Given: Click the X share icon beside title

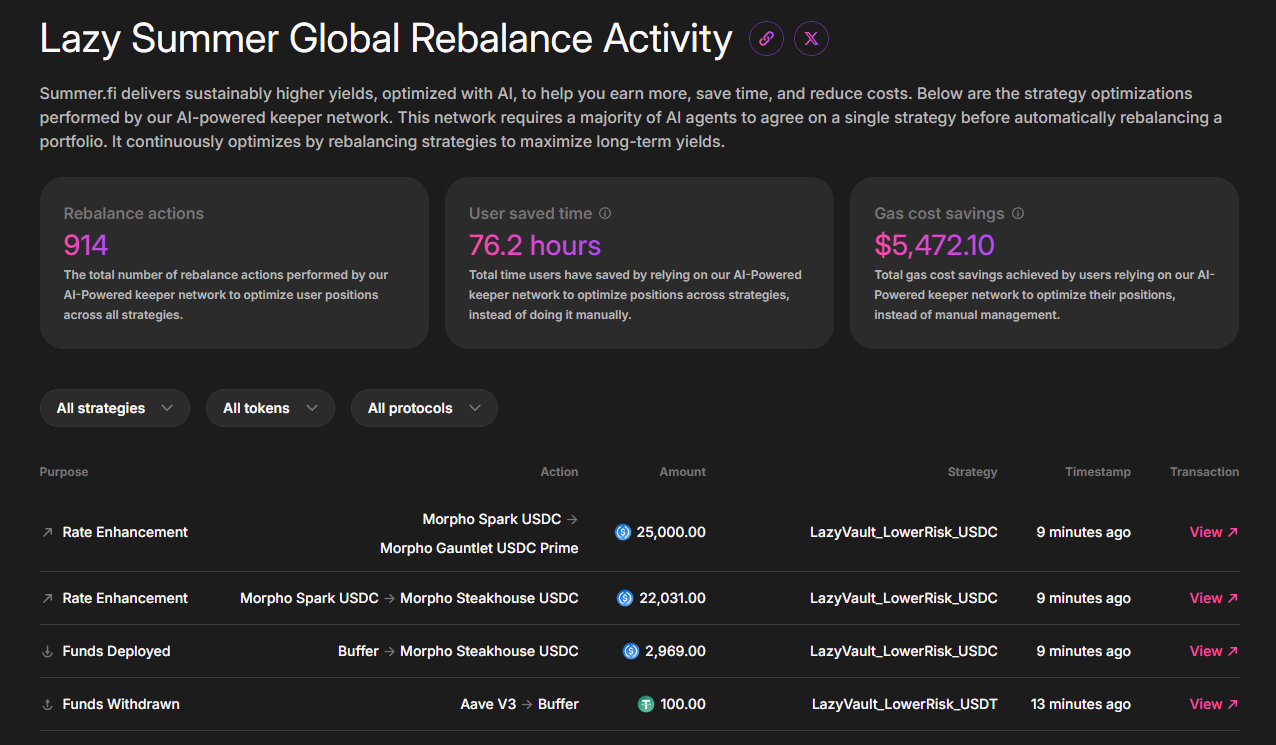Looking at the screenshot, I should click(x=811, y=39).
